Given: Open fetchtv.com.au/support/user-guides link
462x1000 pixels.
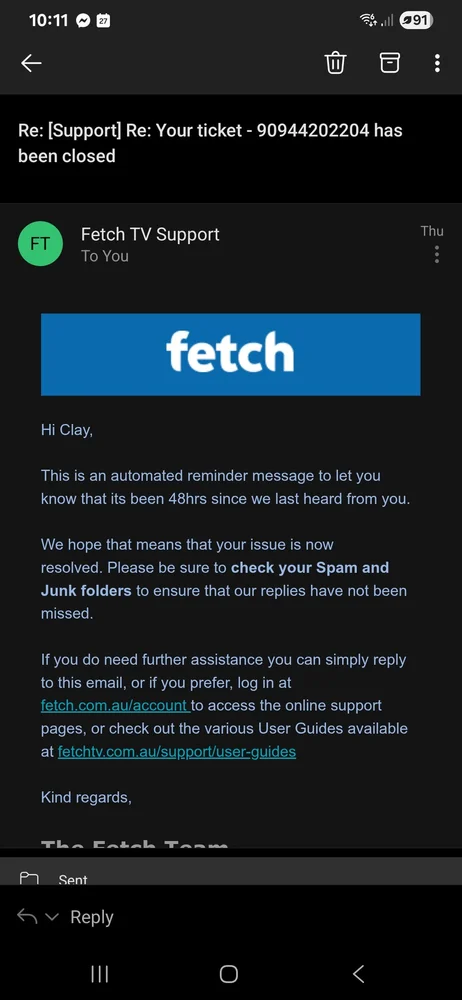Looking at the screenshot, I should tap(177, 751).
